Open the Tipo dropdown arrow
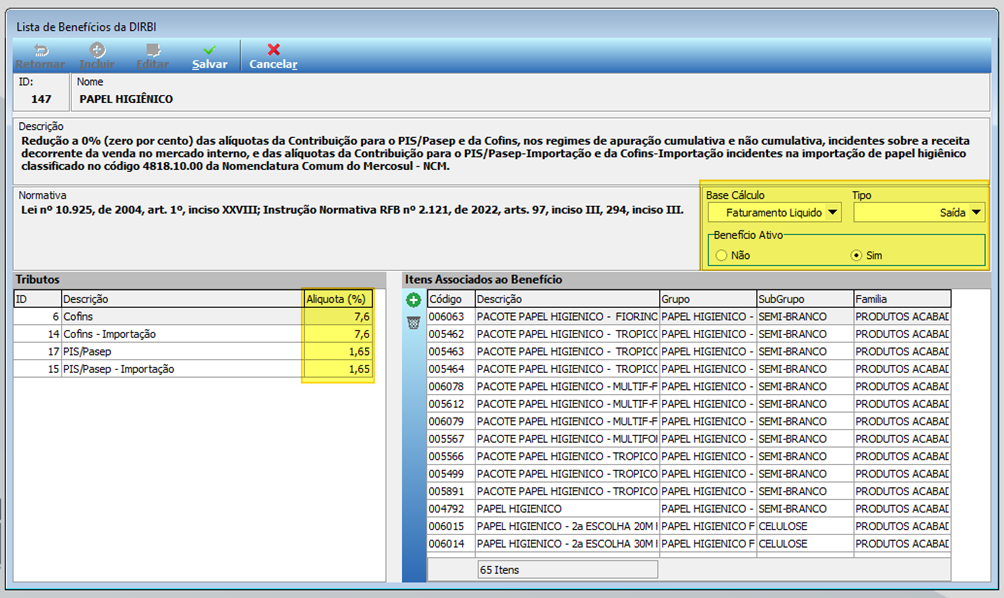The height and width of the screenshot is (598, 1004). [x=976, y=213]
